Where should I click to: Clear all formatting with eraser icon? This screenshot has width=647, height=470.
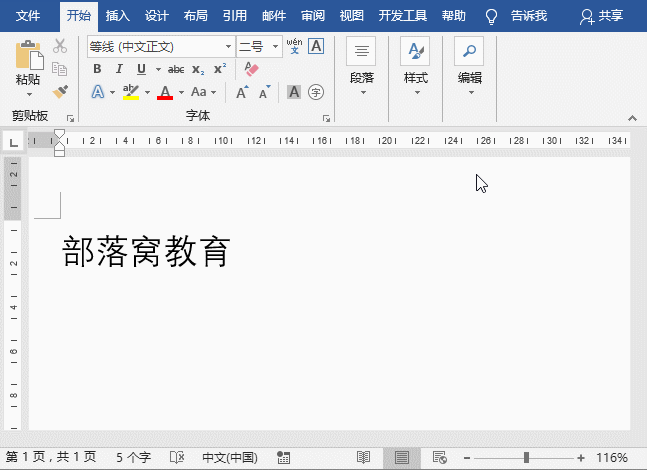250,69
